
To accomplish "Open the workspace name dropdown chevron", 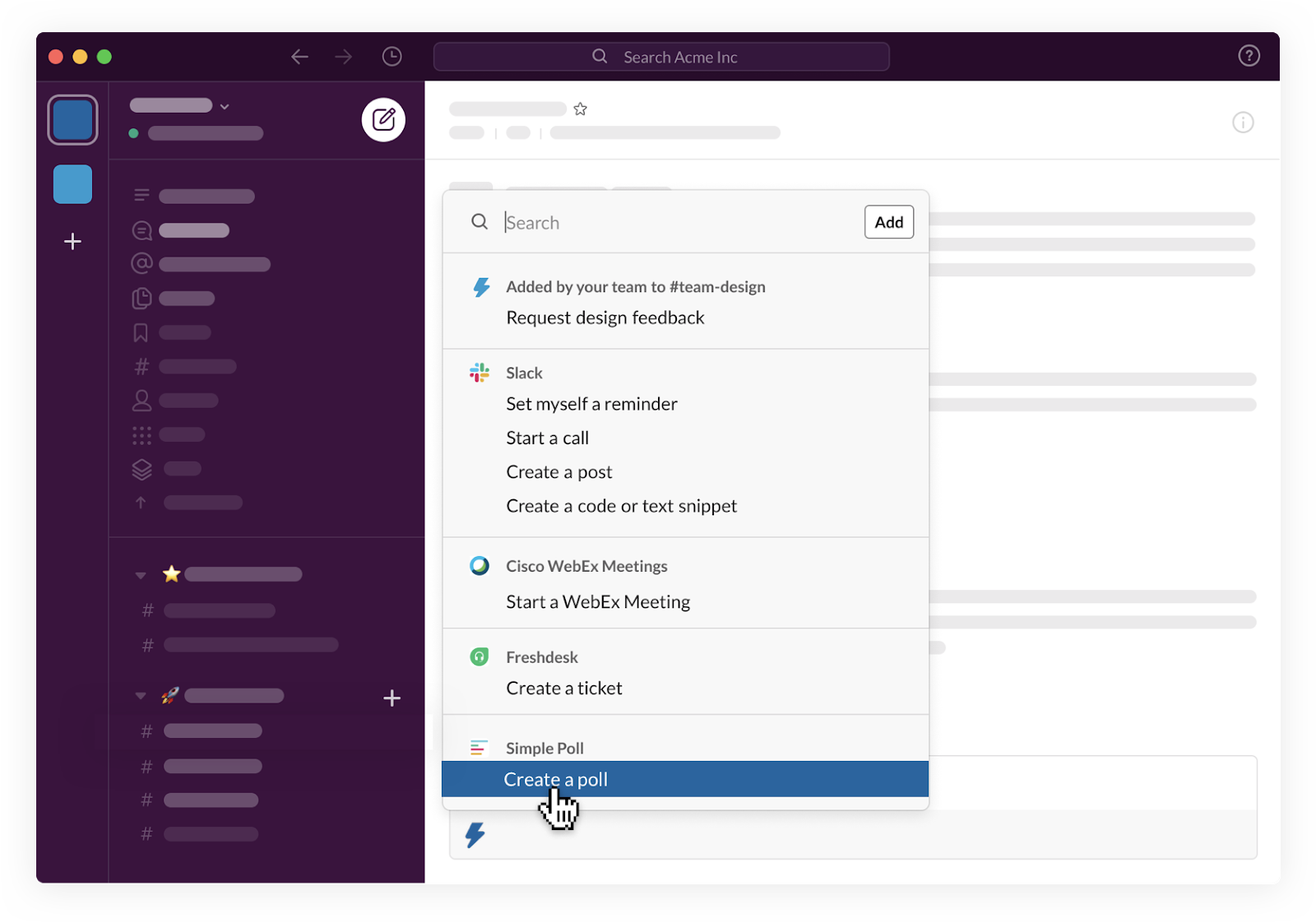I will (225, 106).
